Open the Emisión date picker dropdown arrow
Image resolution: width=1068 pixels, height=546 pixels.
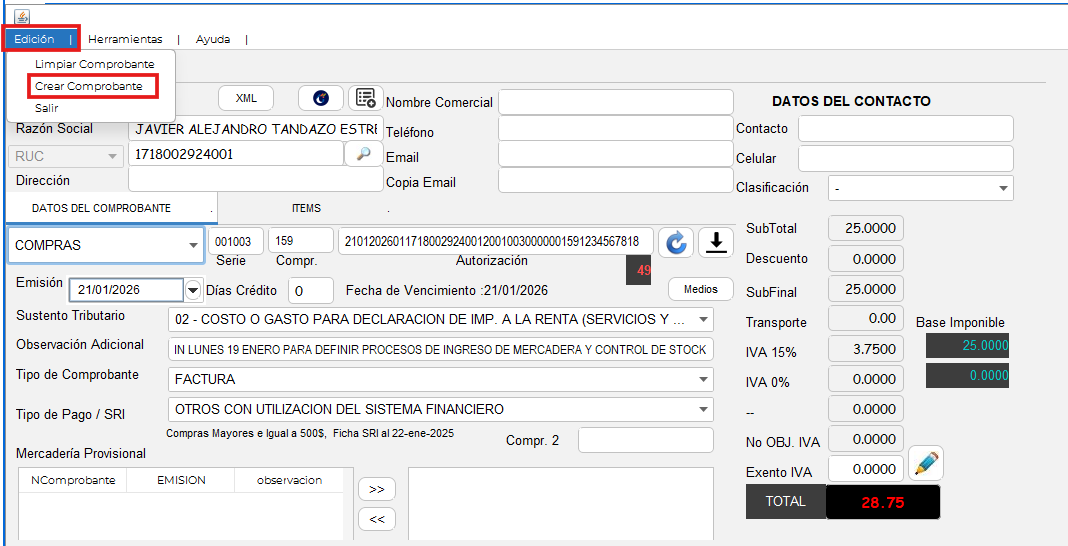pyautogui.click(x=193, y=290)
